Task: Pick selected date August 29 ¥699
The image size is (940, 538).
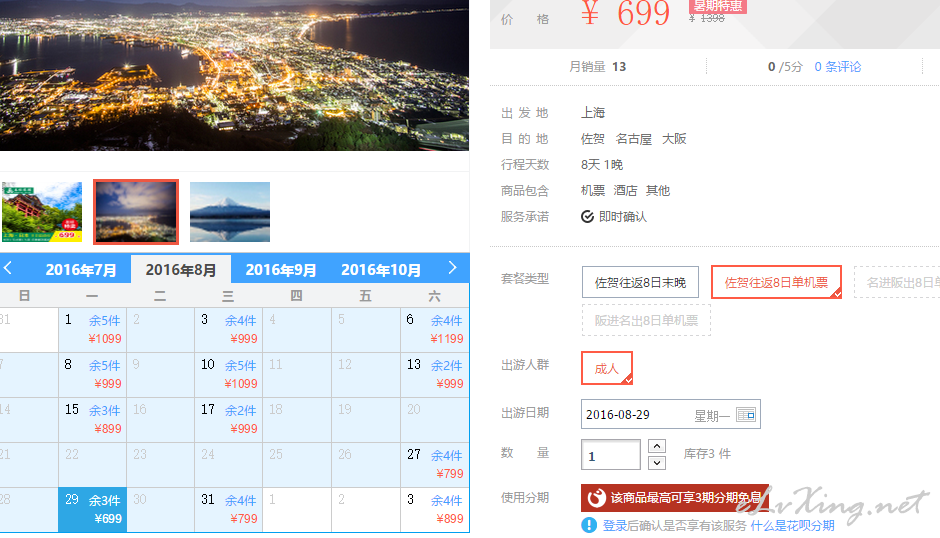Action: 92,509
